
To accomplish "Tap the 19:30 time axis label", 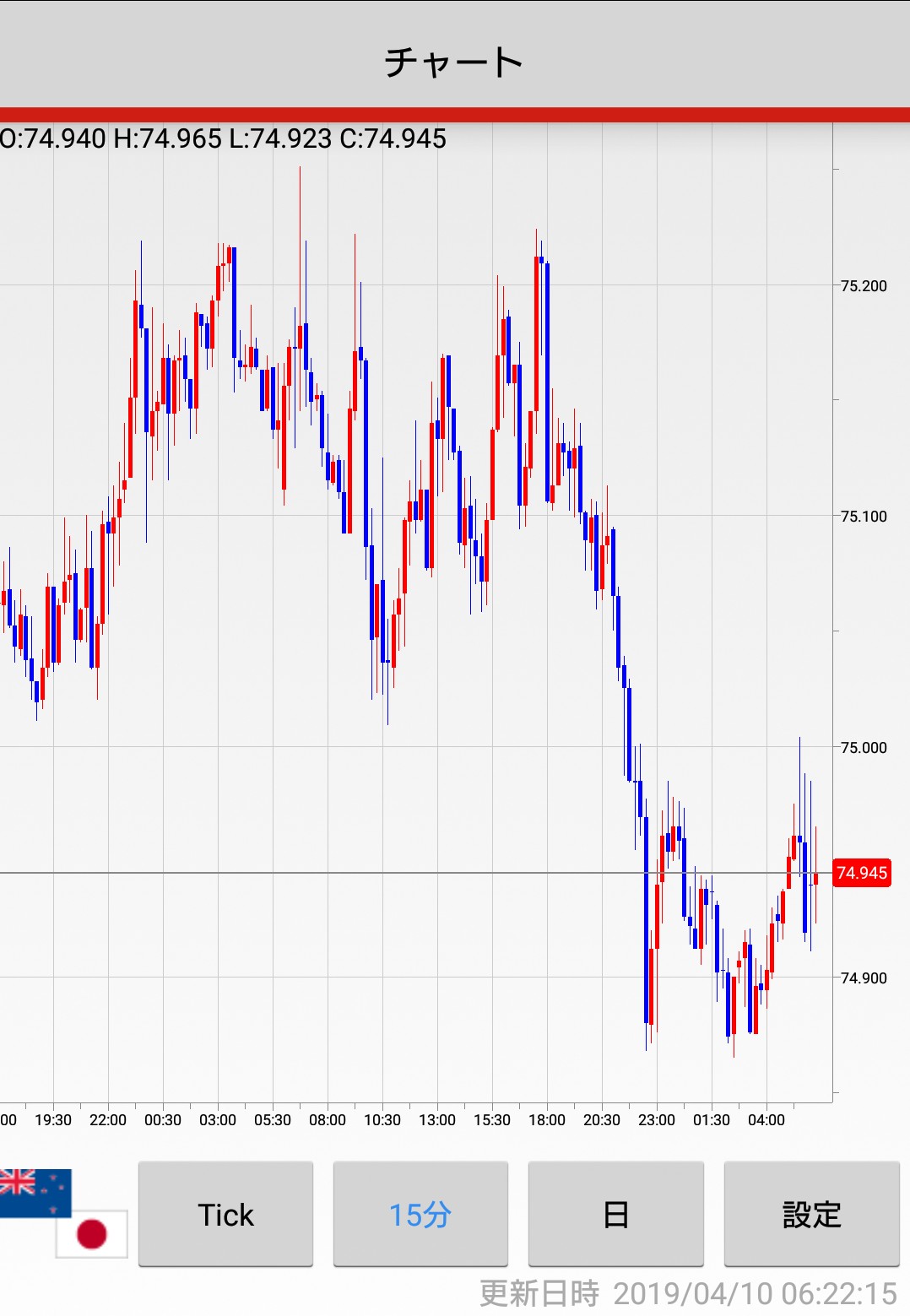I will [53, 1120].
